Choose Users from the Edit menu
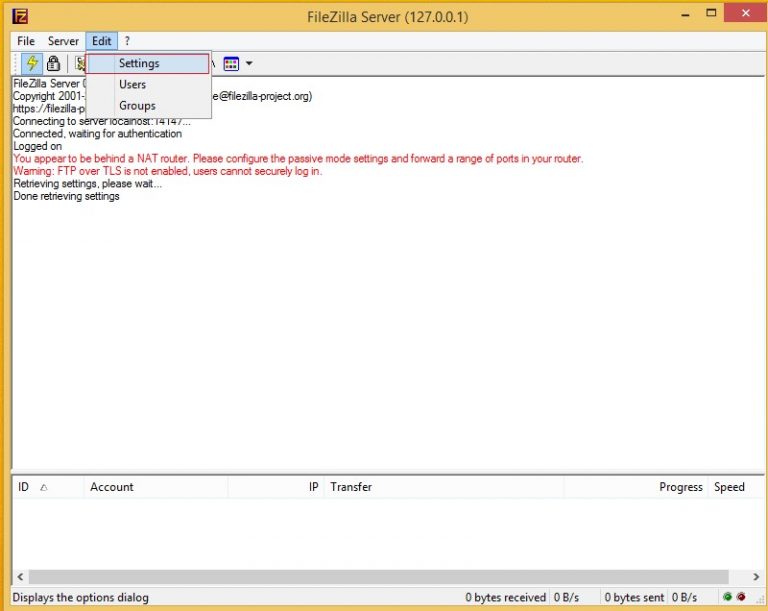This screenshot has height=611, width=768. pyautogui.click(x=132, y=85)
